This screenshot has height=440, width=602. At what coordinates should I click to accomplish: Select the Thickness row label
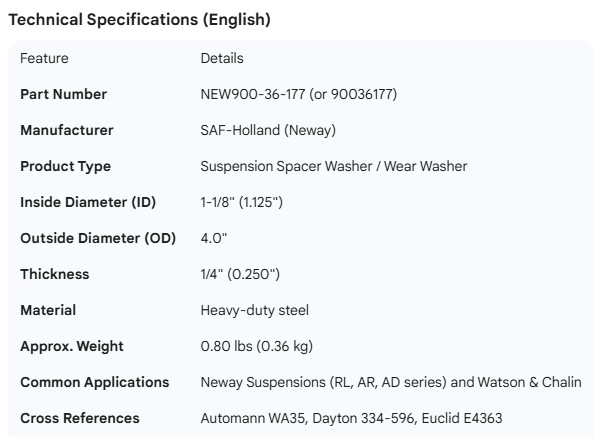pos(55,274)
